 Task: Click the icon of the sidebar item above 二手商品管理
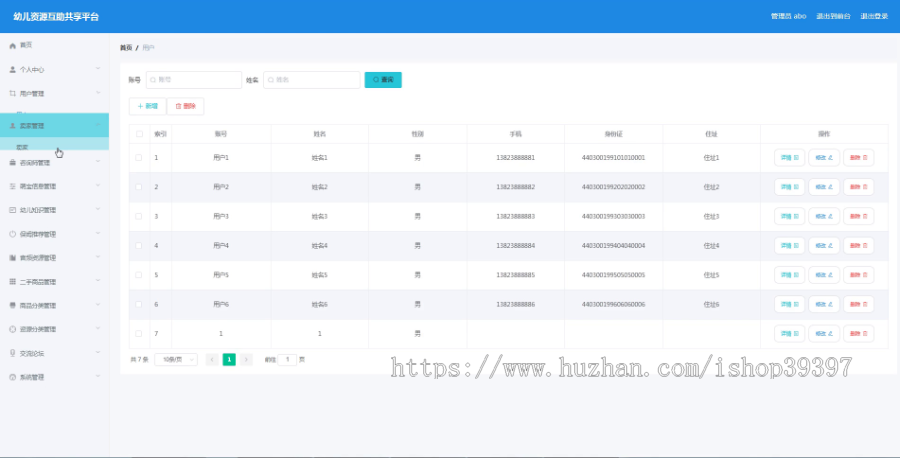click(x=13, y=258)
